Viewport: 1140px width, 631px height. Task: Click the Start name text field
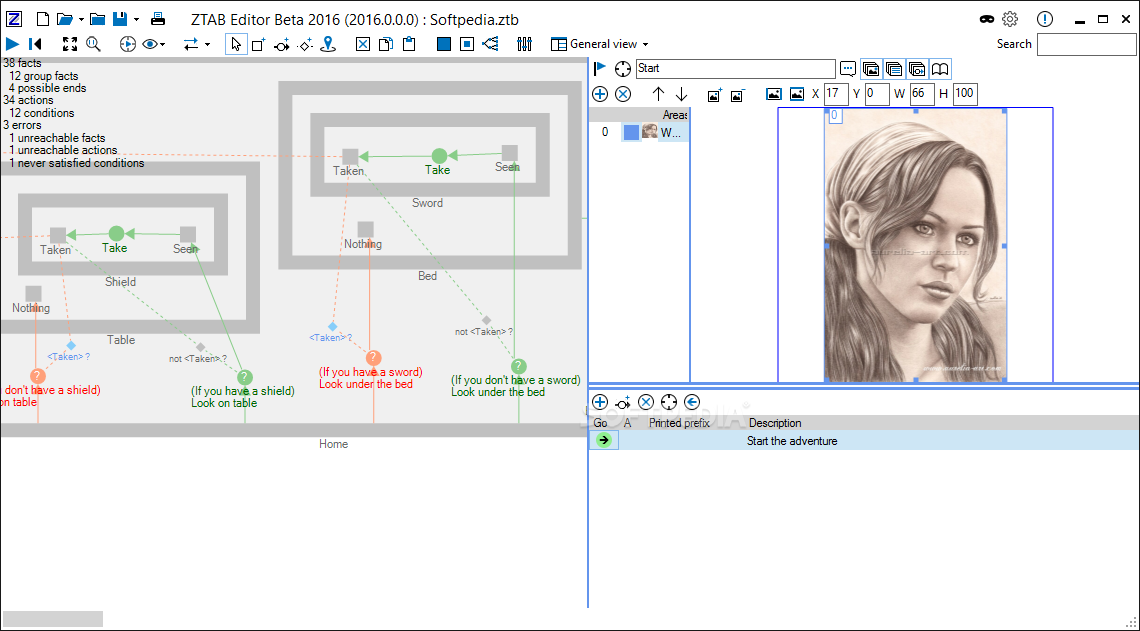736,68
